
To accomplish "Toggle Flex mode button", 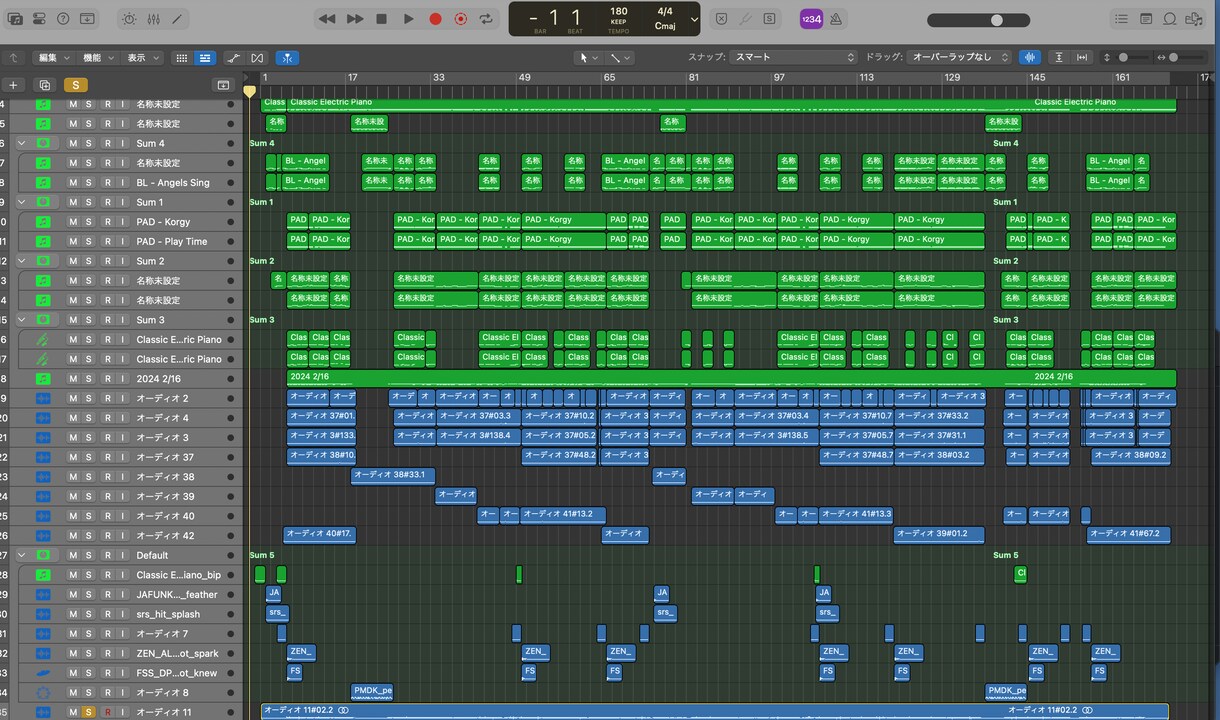I will [257, 58].
